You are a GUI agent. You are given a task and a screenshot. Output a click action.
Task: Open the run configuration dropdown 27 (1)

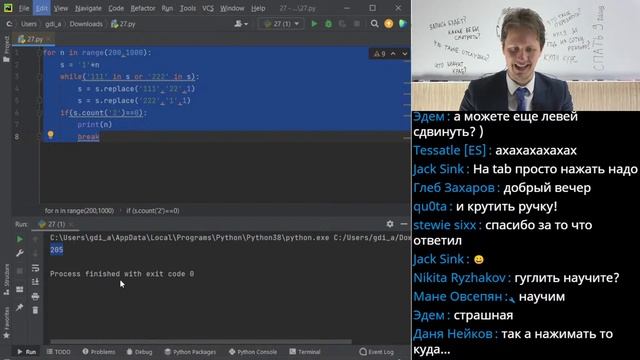[x=281, y=24]
